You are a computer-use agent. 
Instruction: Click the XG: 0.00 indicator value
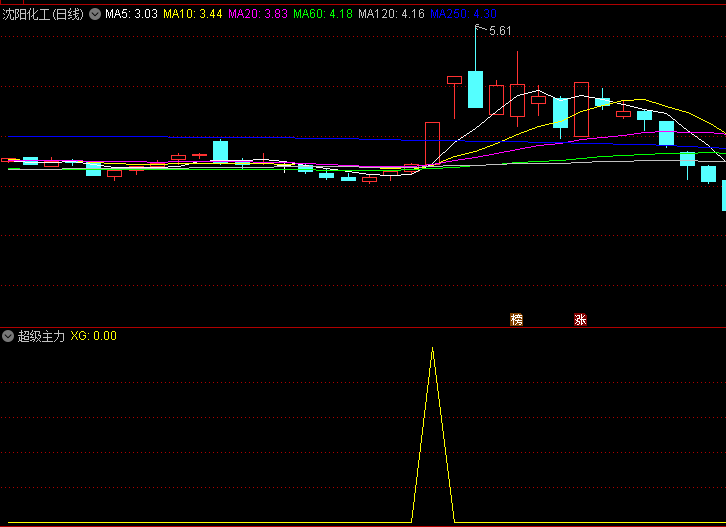(x=93, y=336)
